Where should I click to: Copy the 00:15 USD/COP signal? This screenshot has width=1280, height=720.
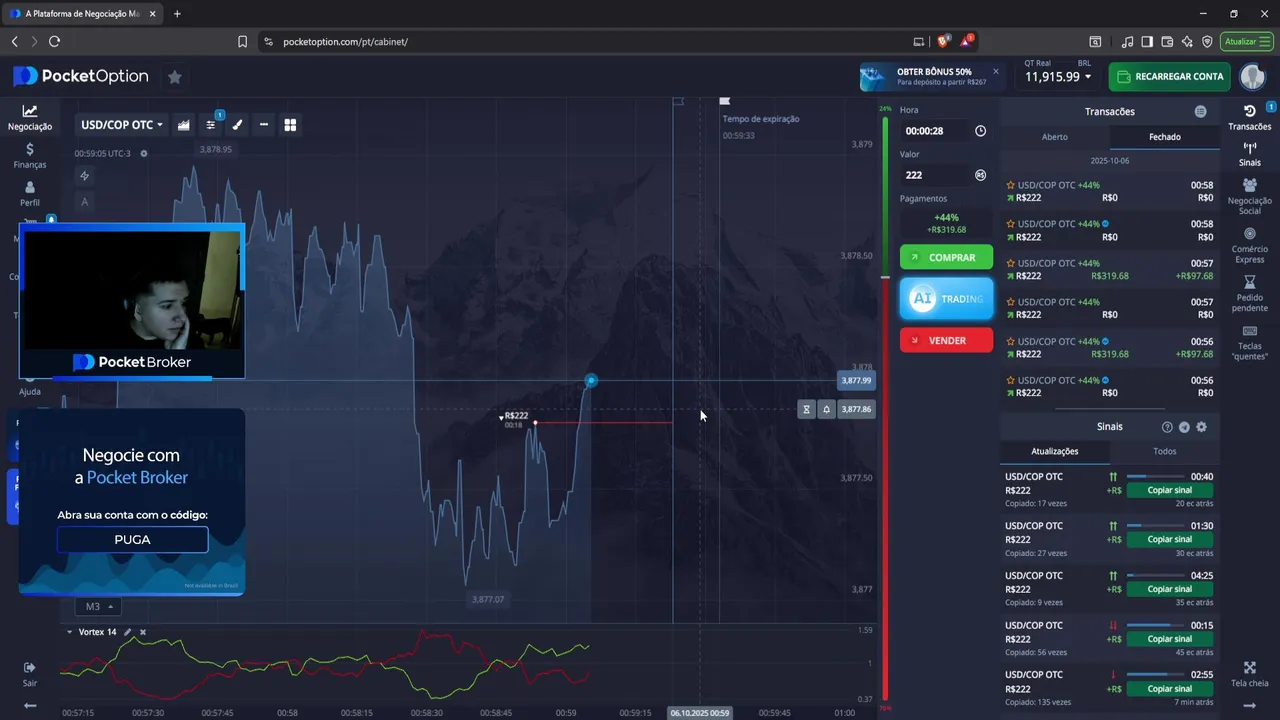pos(1169,638)
